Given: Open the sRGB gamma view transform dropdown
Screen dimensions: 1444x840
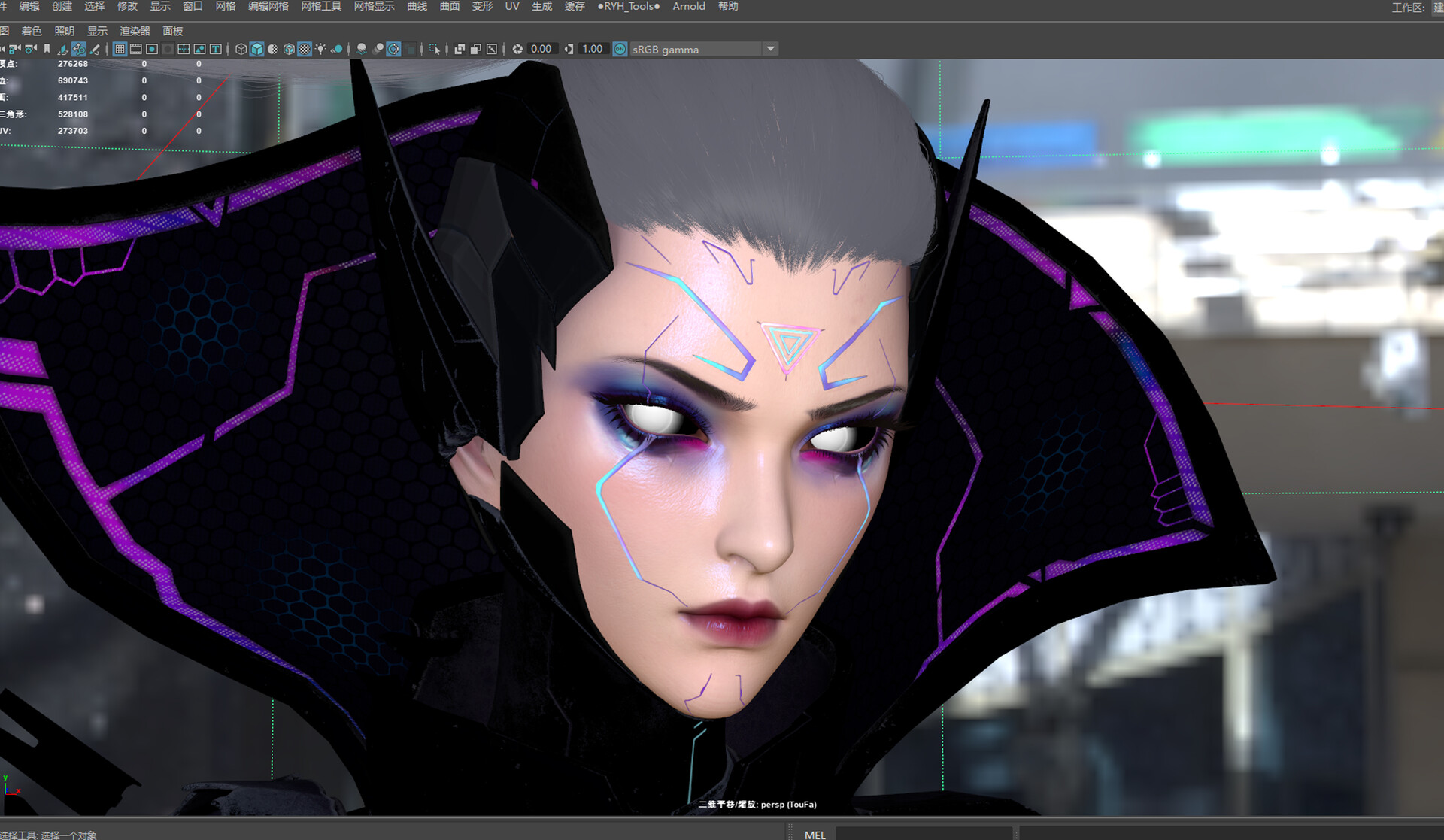Looking at the screenshot, I should point(770,49).
